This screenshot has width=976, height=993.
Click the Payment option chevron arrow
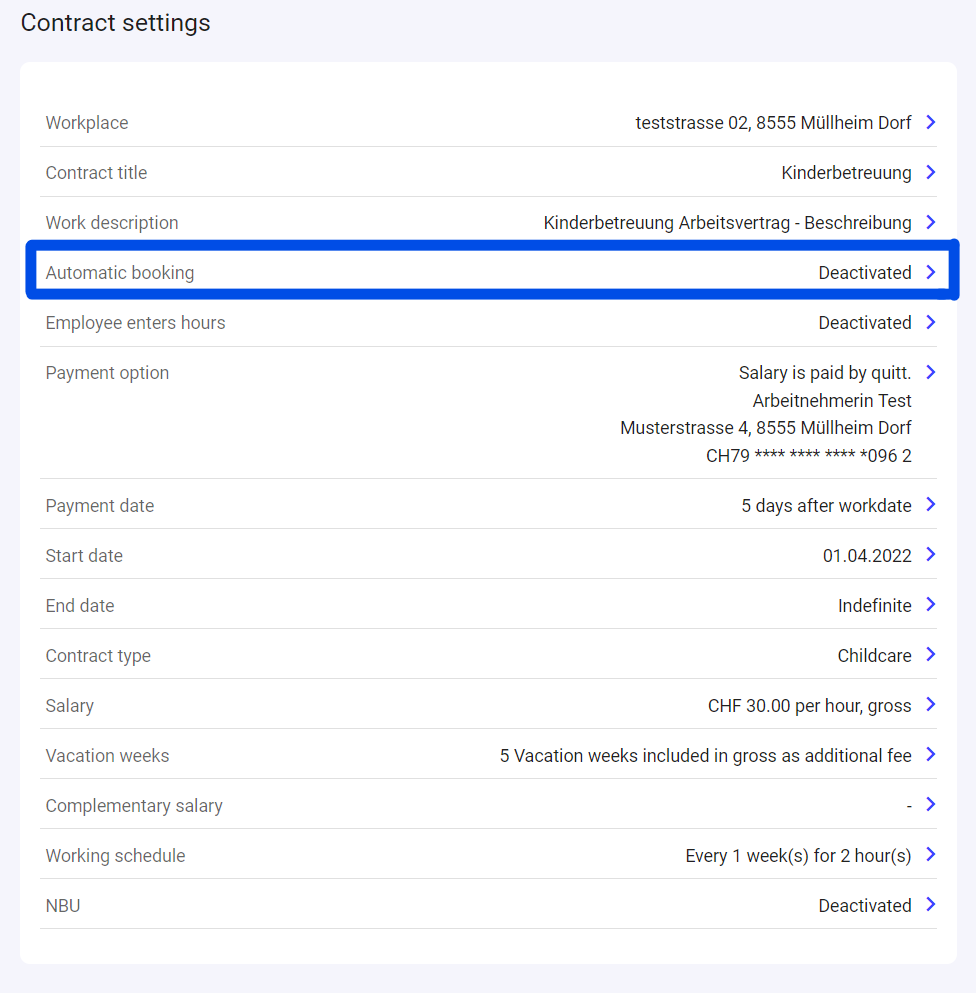tap(930, 372)
